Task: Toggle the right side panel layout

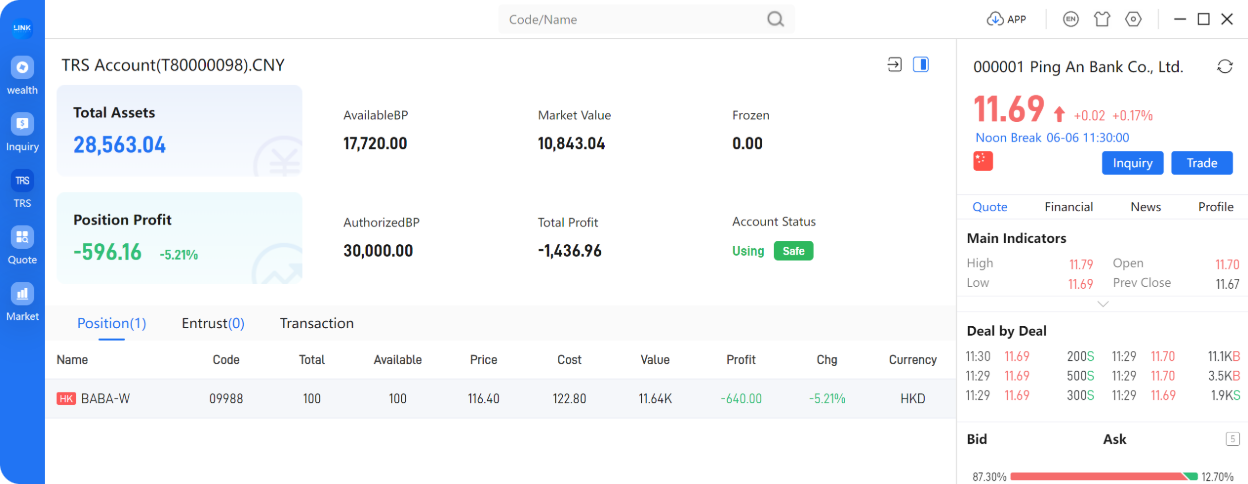Action: [921, 64]
